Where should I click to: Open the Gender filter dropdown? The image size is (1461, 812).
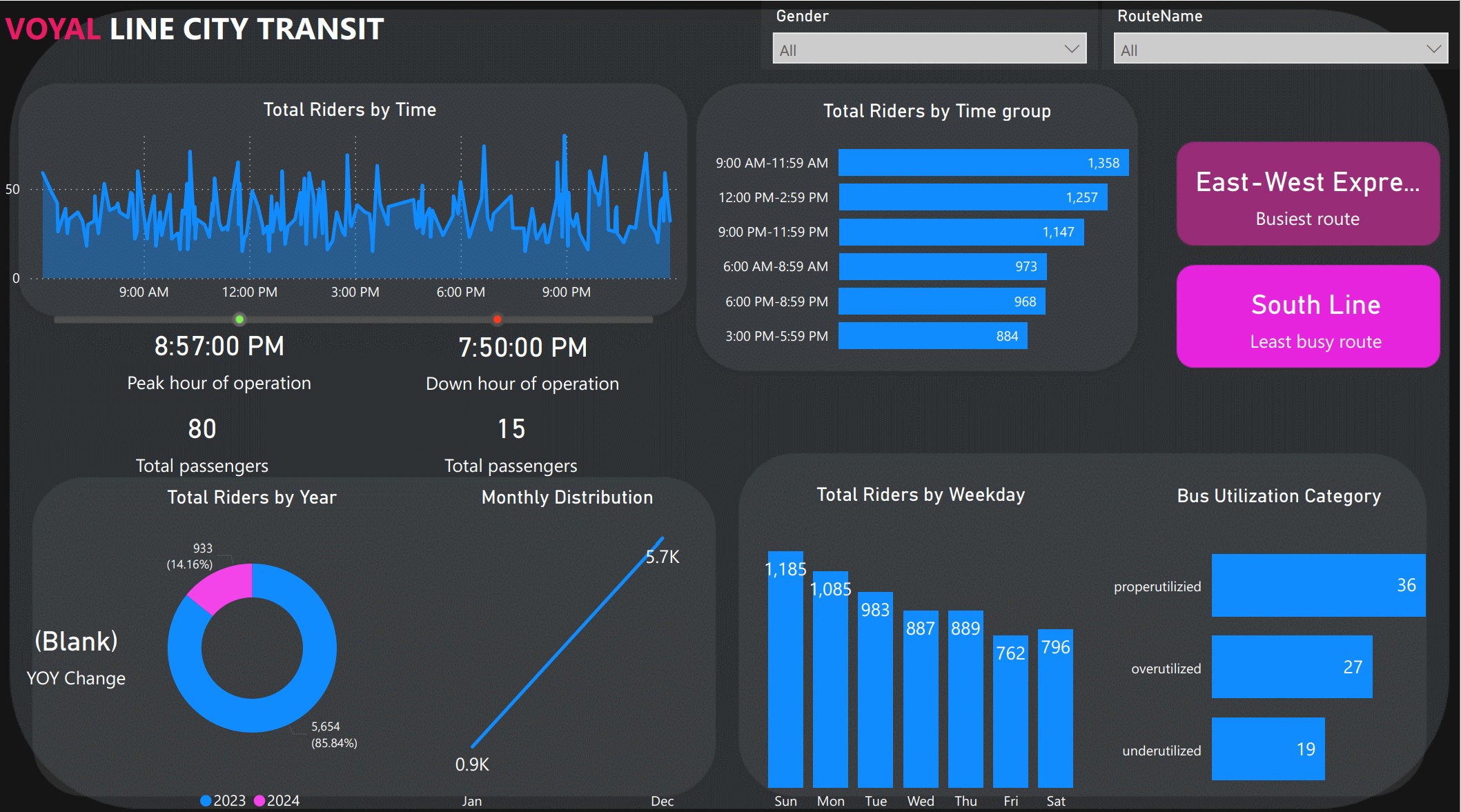tap(928, 50)
